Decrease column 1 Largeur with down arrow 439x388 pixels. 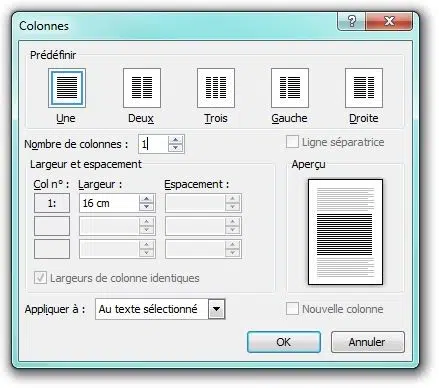(146, 207)
